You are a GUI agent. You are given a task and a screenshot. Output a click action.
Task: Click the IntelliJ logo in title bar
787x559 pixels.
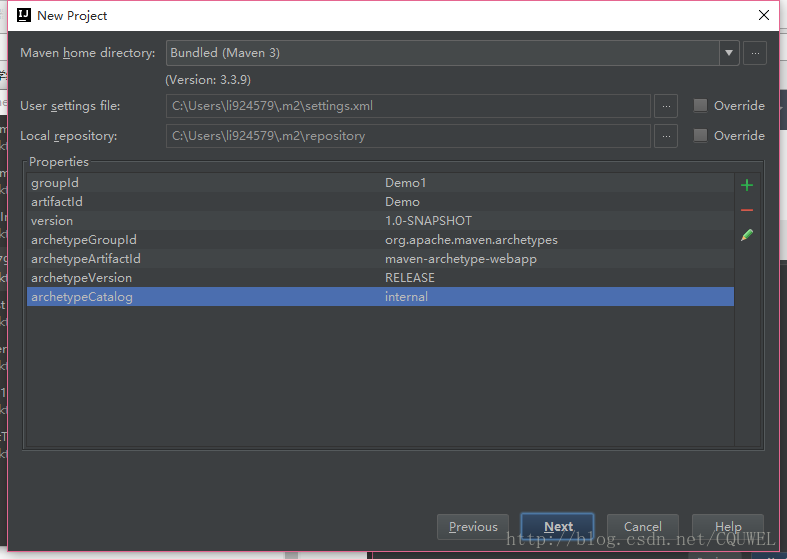(24, 16)
